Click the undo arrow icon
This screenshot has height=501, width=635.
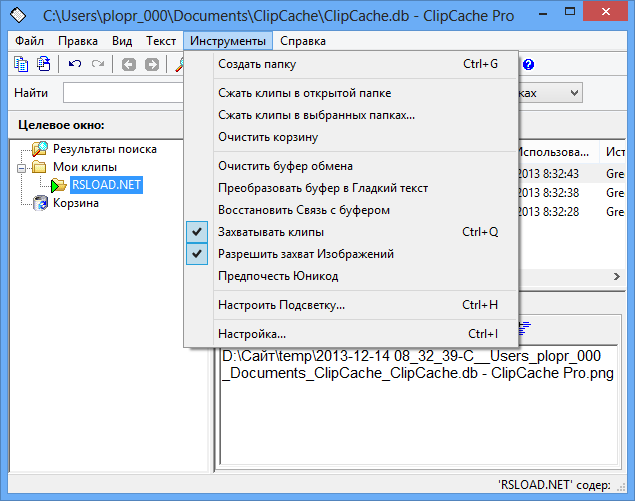(75, 64)
